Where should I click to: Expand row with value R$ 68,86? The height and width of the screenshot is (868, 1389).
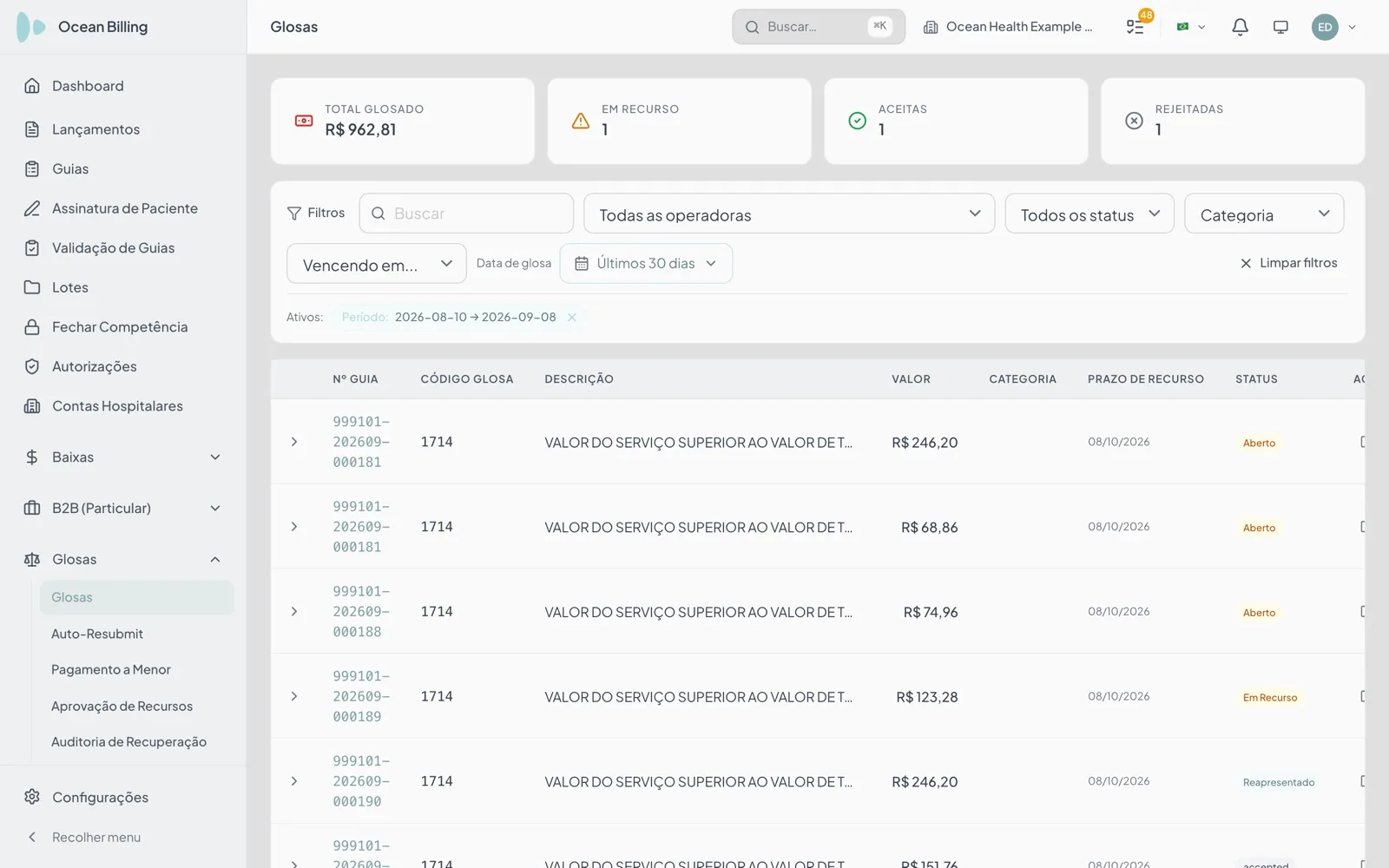[294, 527]
